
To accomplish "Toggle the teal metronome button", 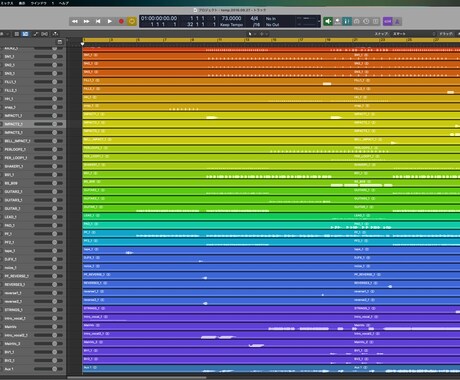I will [x=347, y=21].
